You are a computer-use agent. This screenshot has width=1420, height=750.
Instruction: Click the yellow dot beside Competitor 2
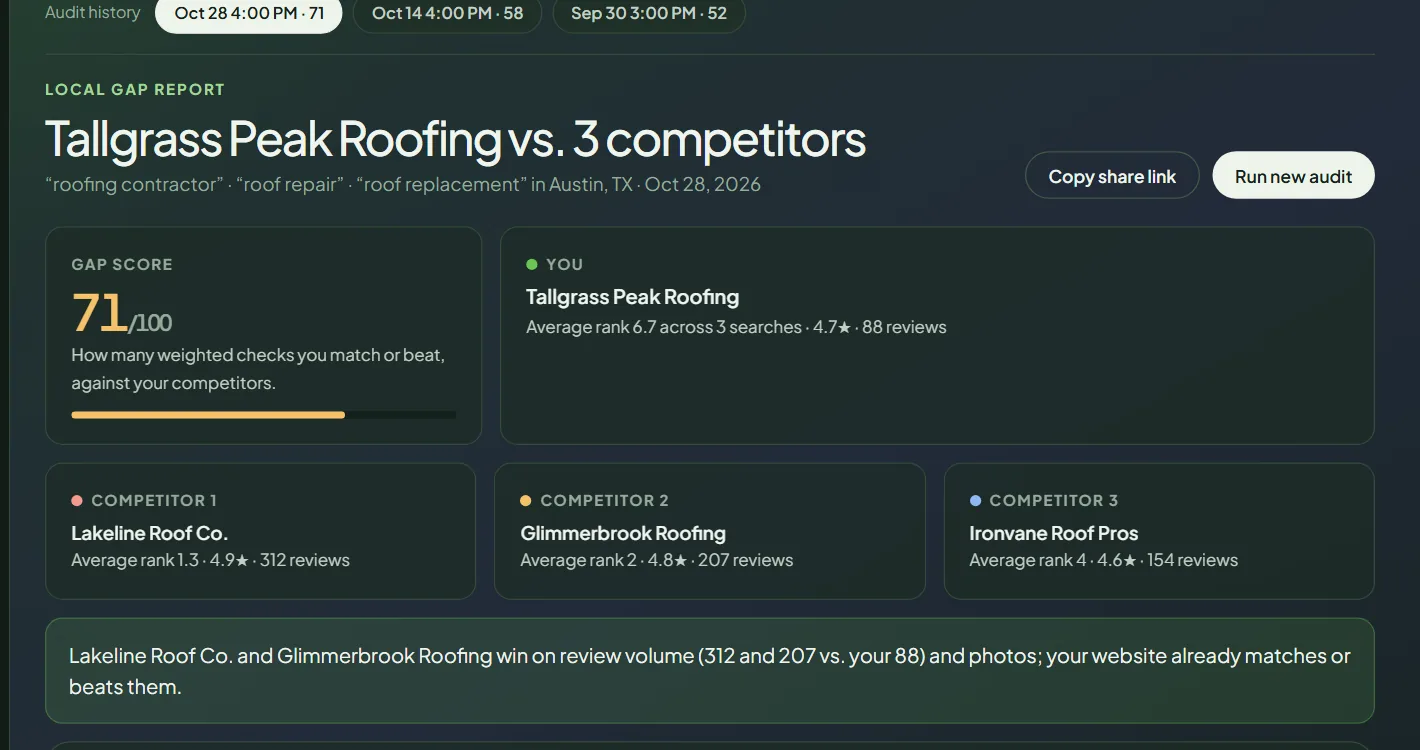(x=526, y=500)
